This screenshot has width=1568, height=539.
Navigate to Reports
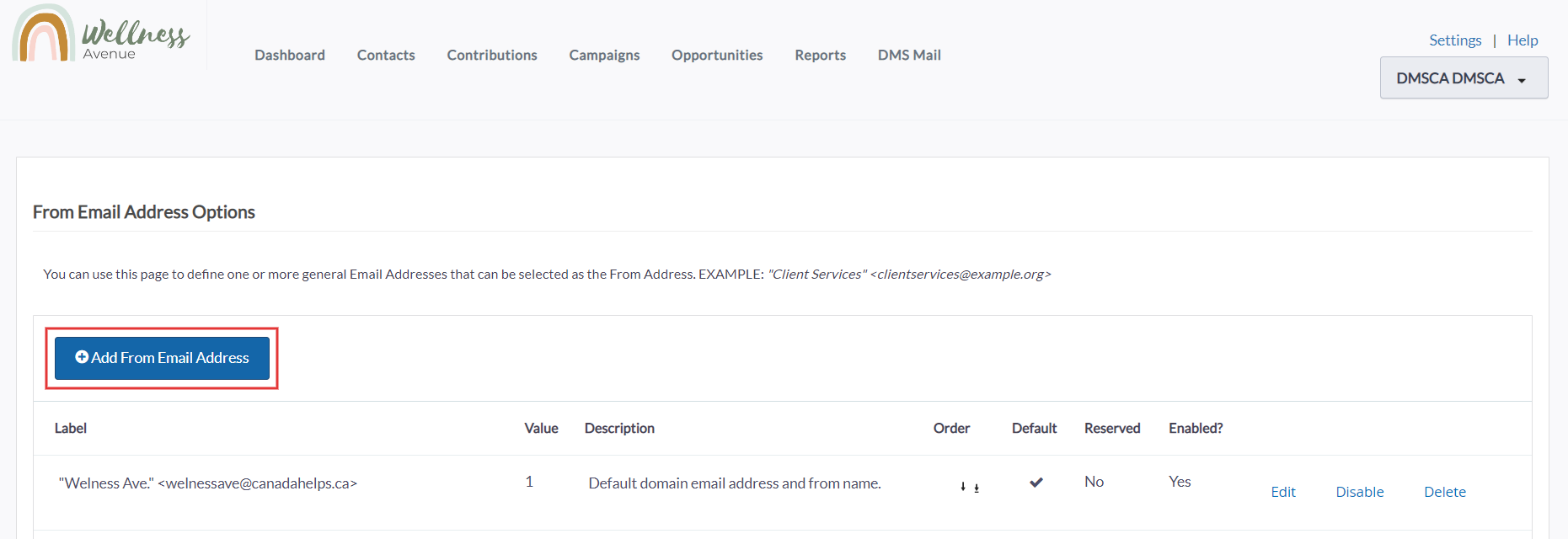coord(820,55)
